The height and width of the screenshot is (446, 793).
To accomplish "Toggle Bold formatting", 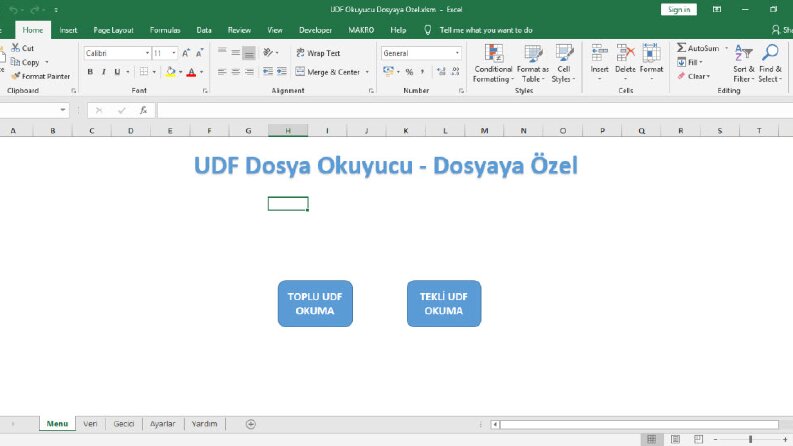I will click(x=90, y=72).
